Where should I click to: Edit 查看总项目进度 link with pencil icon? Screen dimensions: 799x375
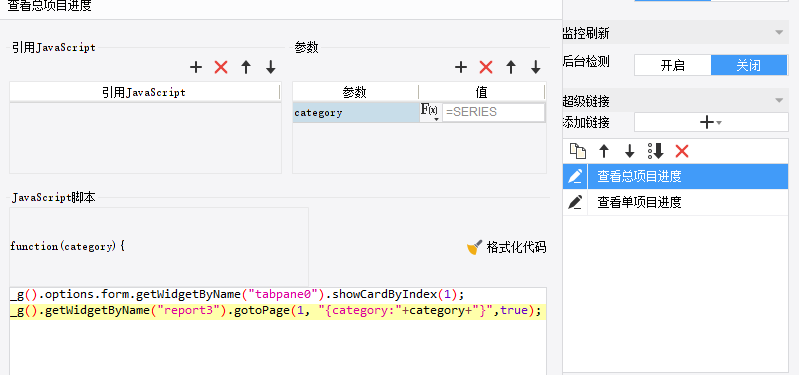pos(575,176)
